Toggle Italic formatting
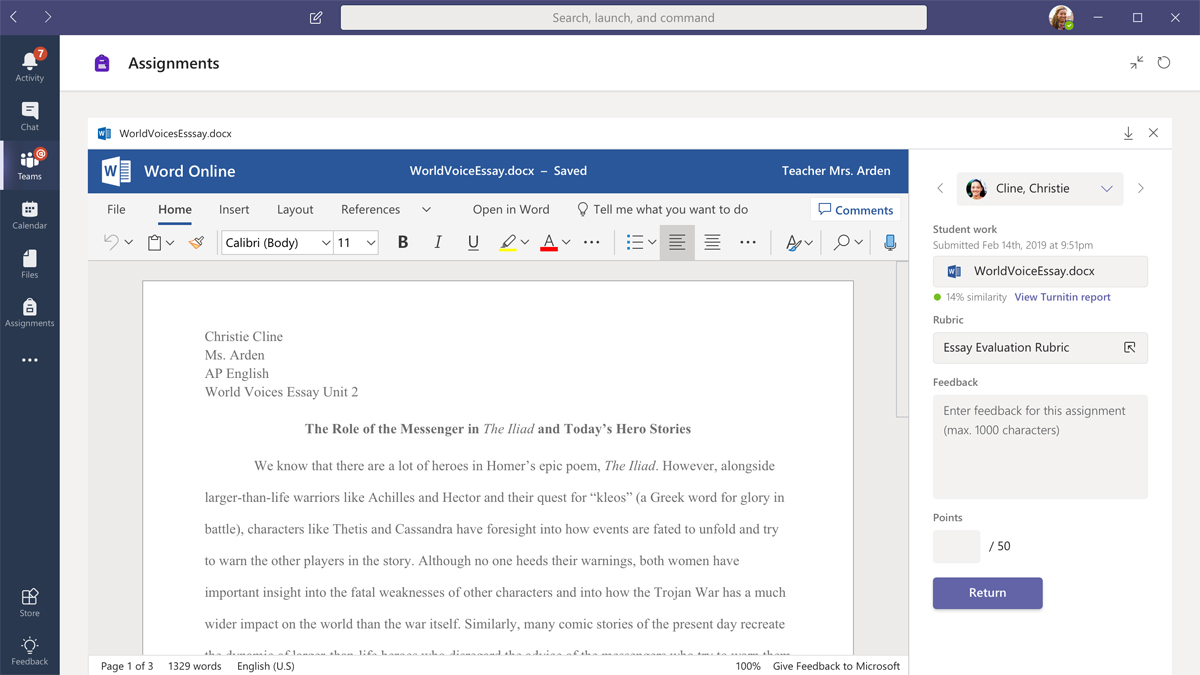Image resolution: width=1200 pixels, height=675 pixels. tap(438, 242)
